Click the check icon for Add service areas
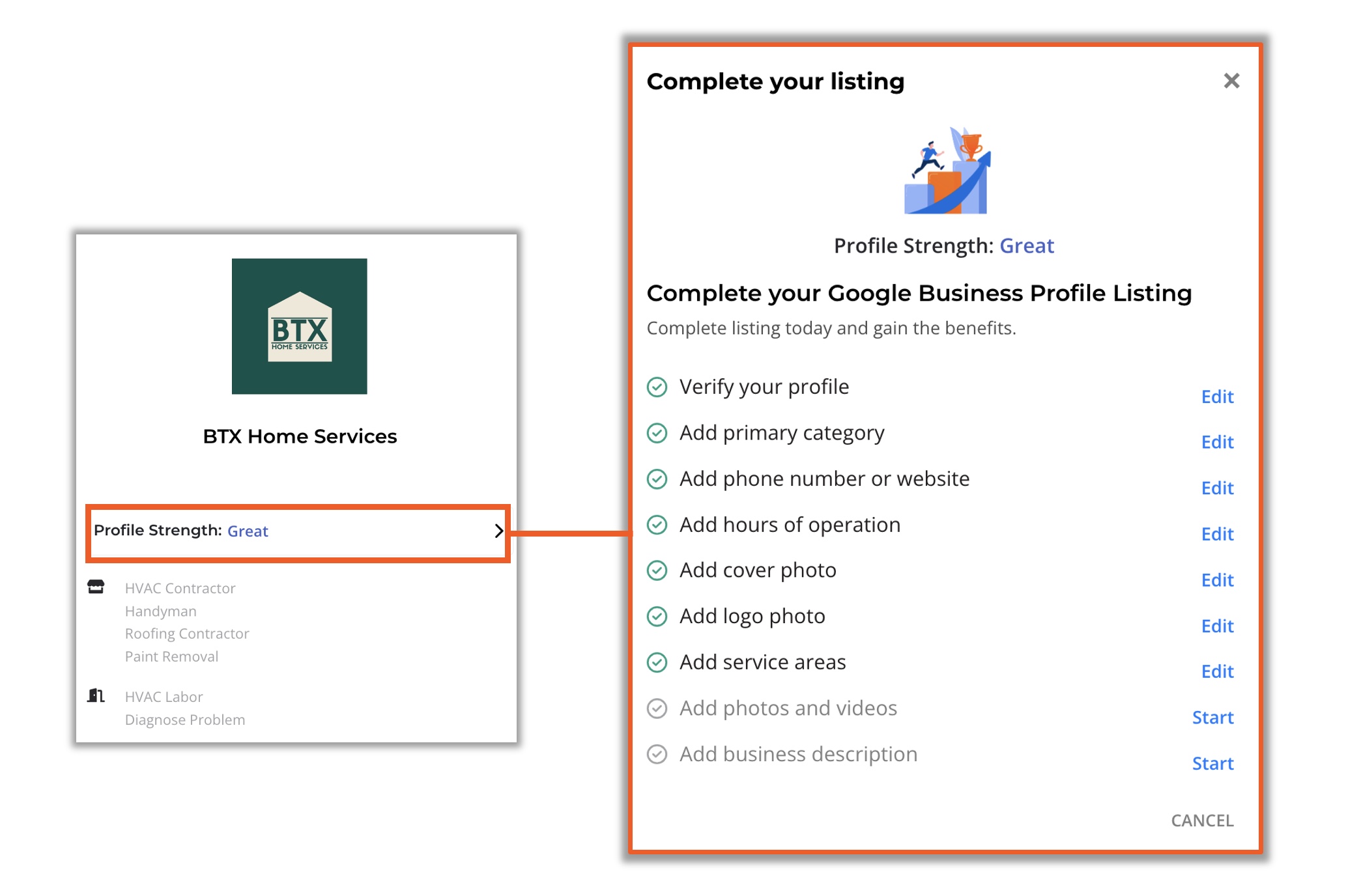This screenshot has height=896, width=1346. tap(657, 662)
